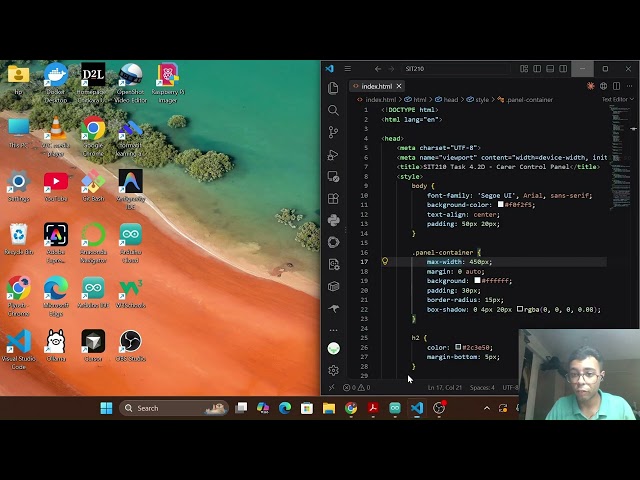The width and height of the screenshot is (640, 480).
Task: Split the editor to the right
Action: click(x=616, y=86)
